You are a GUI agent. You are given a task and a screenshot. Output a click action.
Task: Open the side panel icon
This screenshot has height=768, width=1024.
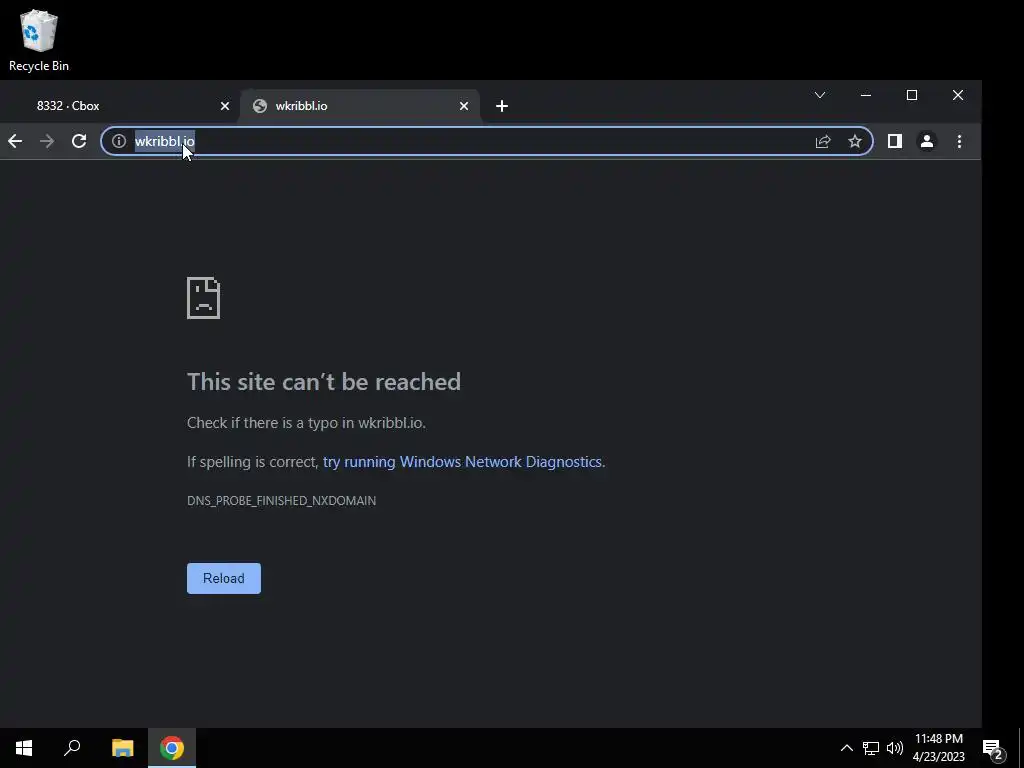click(895, 141)
